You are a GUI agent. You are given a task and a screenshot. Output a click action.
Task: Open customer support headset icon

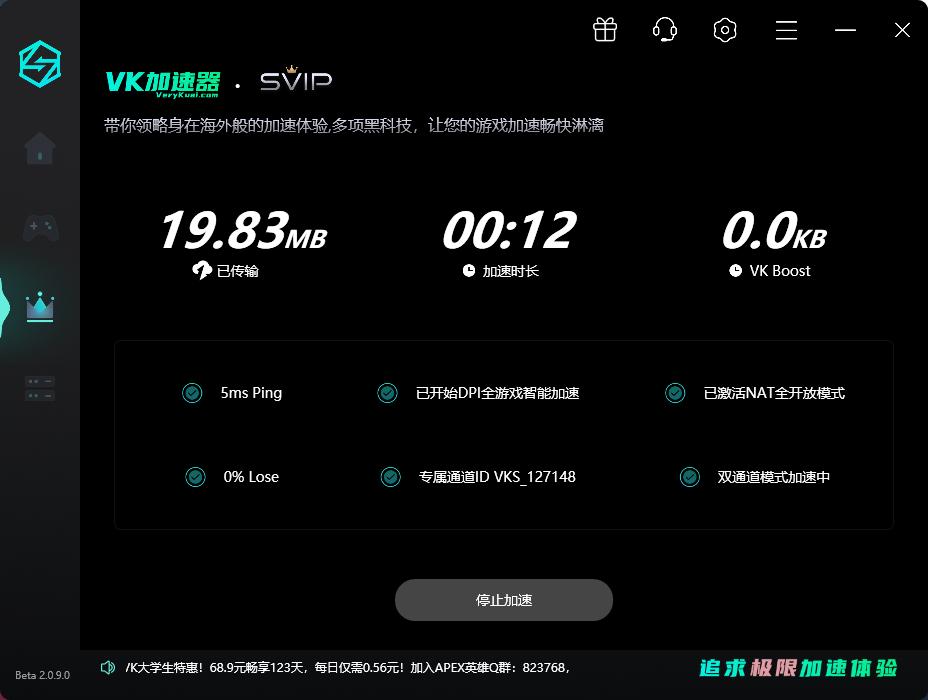click(665, 30)
